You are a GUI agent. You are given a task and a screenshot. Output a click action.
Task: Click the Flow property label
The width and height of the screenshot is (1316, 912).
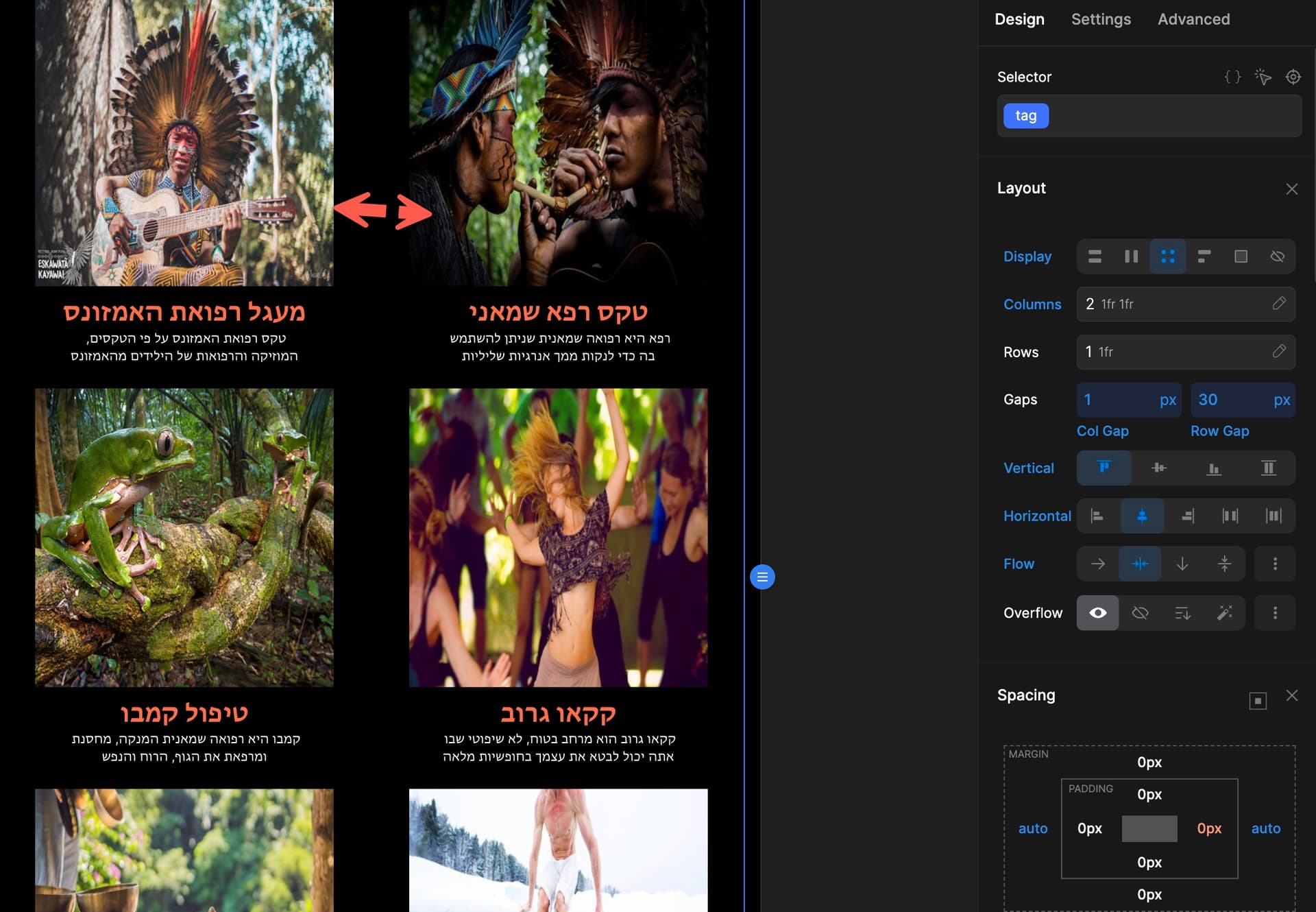pos(1019,564)
